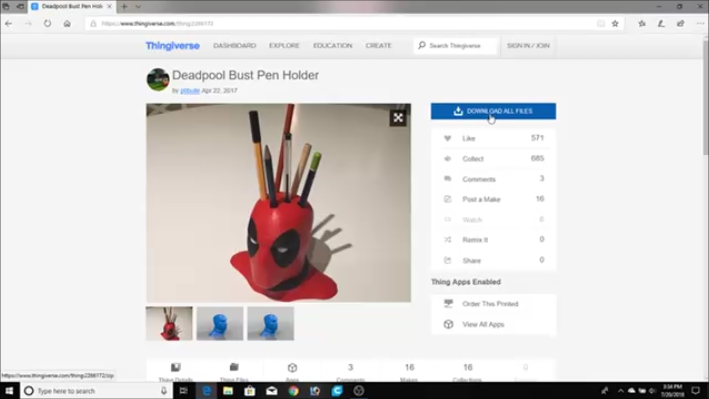The height and width of the screenshot is (399, 709).
Task: Click the Download All Files button
Action: click(x=493, y=111)
